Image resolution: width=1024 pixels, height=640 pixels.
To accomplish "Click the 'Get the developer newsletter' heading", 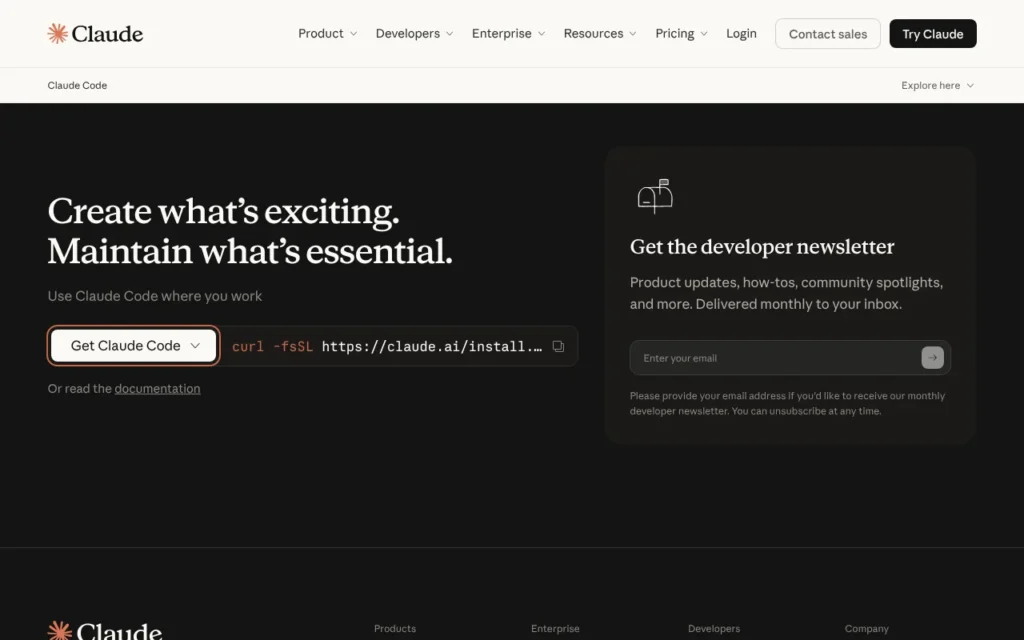I will [762, 247].
